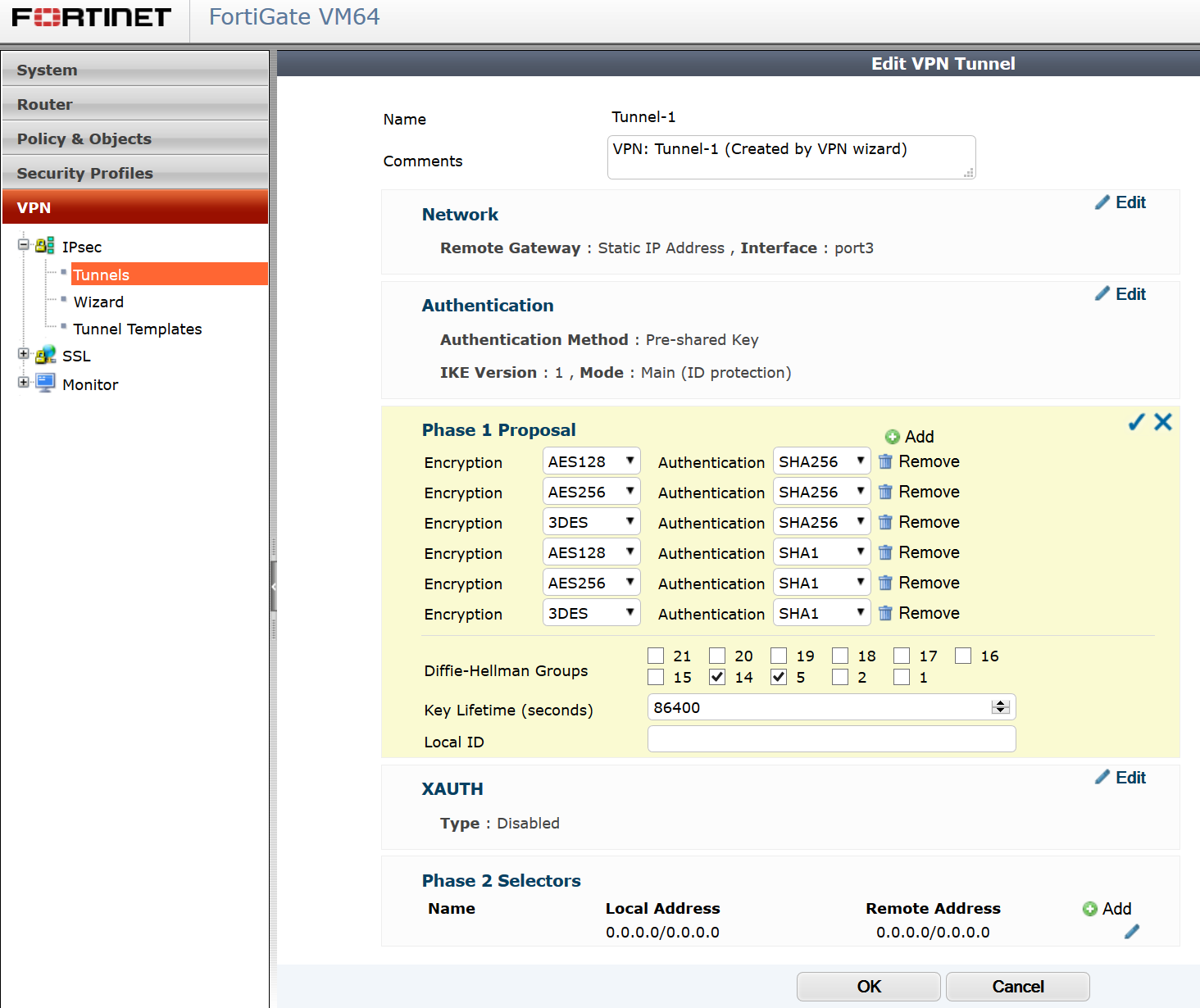The width and height of the screenshot is (1200, 1008).
Task: Click green Add icon in Phase 2 Selectors
Action: [x=1089, y=909]
